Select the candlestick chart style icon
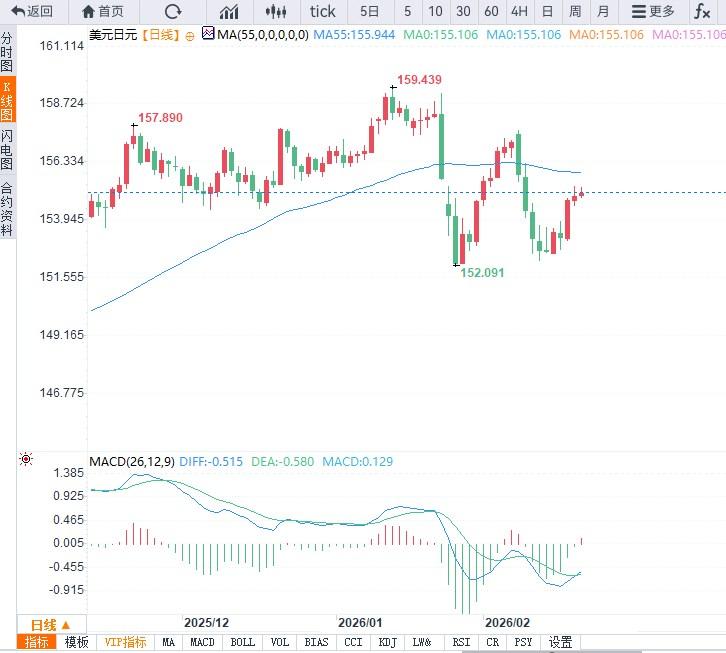This screenshot has width=726, height=653. [277, 12]
